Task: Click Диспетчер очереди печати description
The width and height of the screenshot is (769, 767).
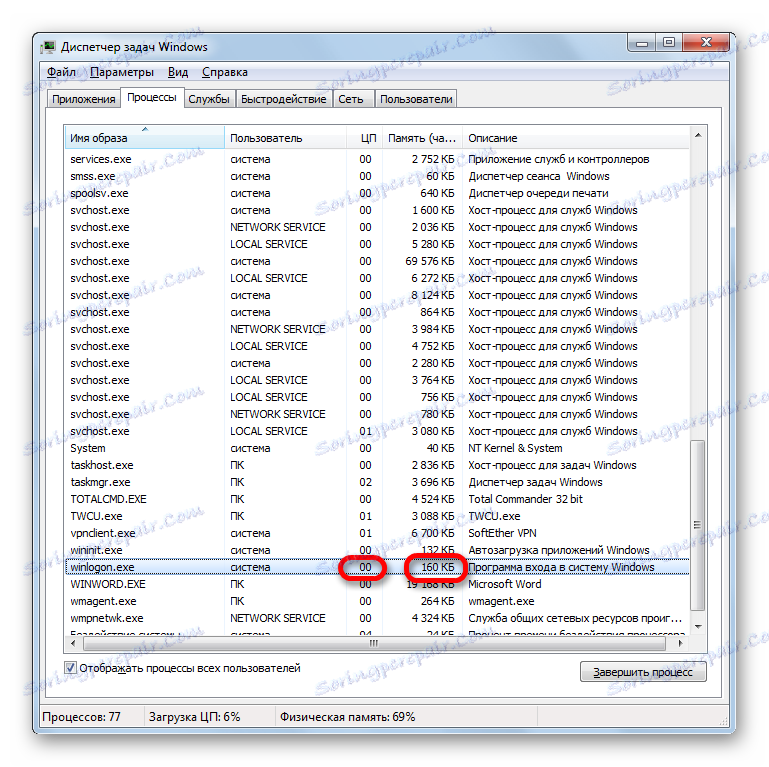Action: pyautogui.click(x=538, y=193)
